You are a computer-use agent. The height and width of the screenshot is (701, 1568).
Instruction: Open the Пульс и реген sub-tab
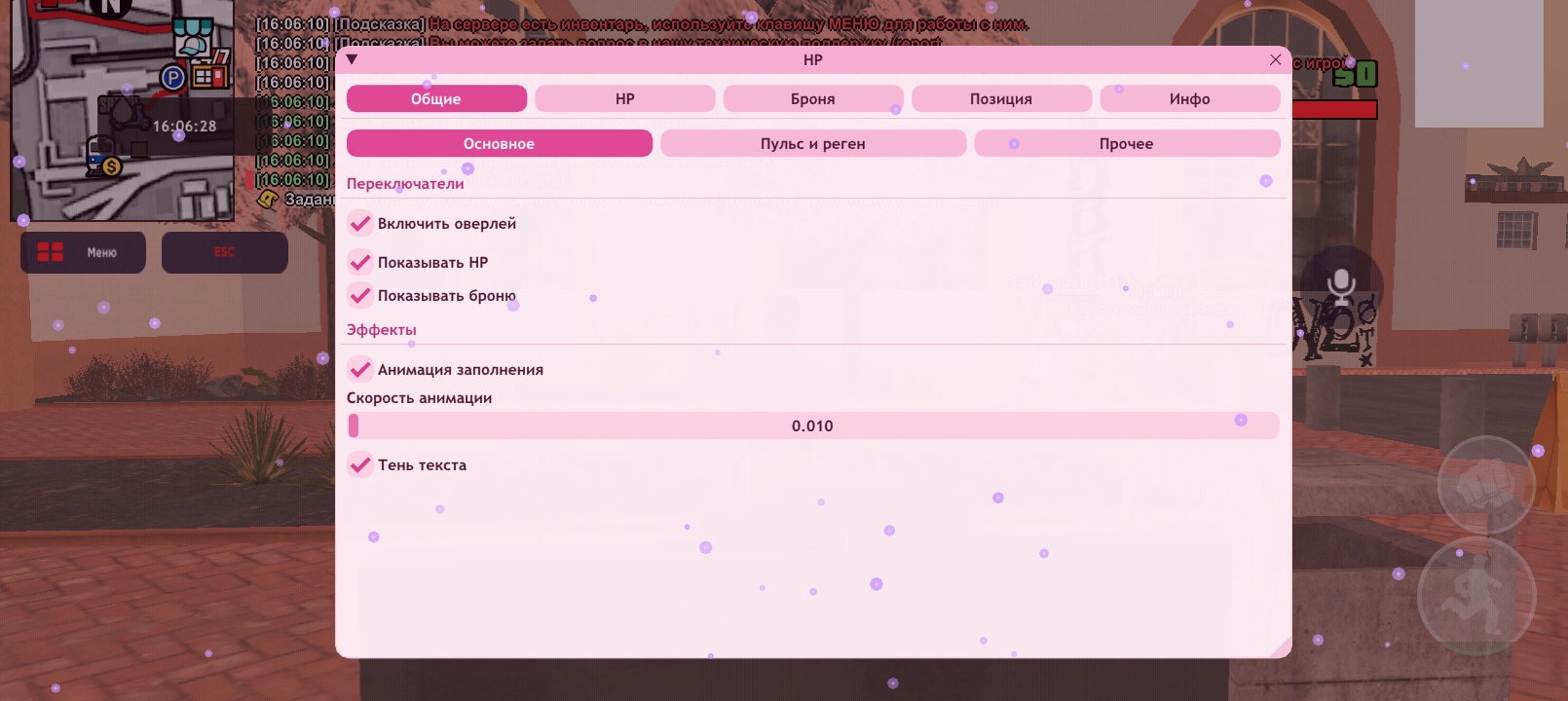(813, 143)
